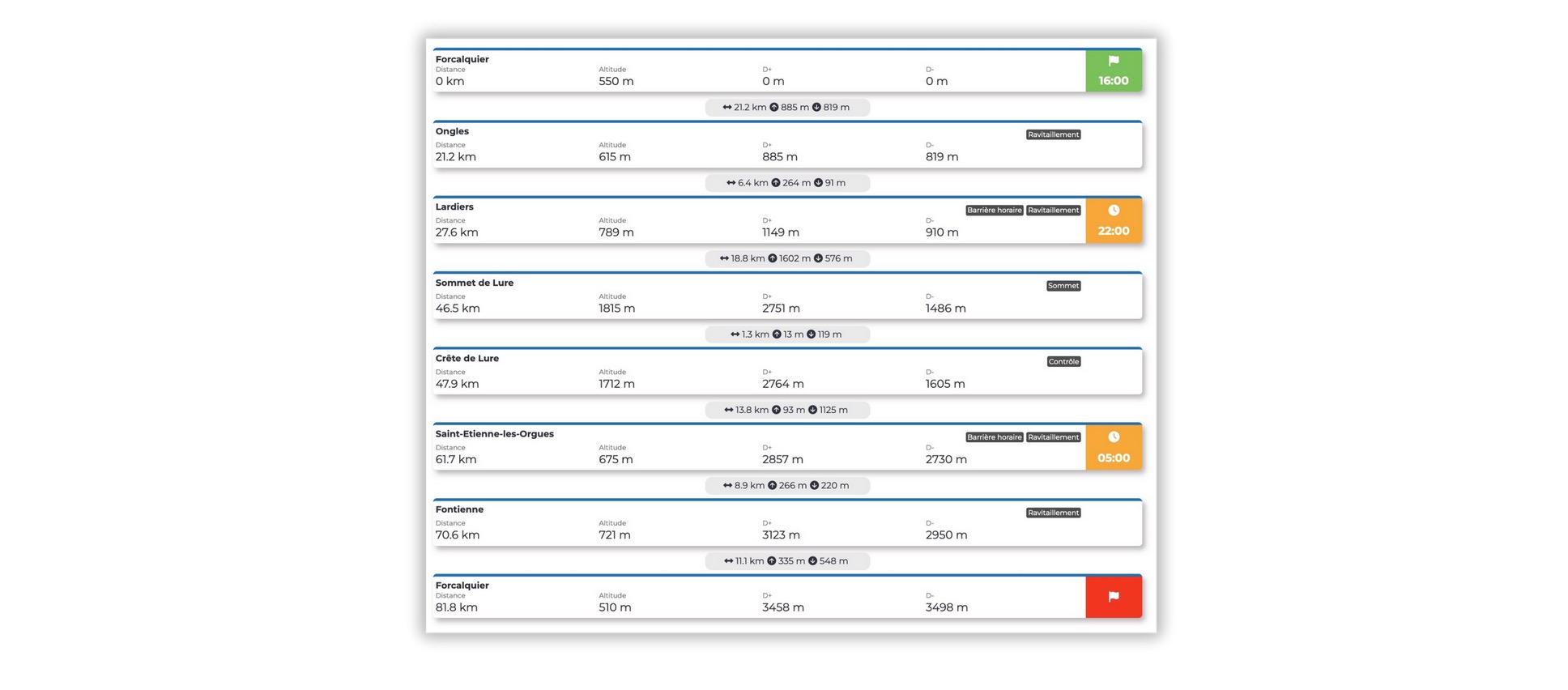Select the Saint-Etienne-les-Orgues waypoint name
Screen dimensions: 1568x690
pyautogui.click(x=495, y=434)
